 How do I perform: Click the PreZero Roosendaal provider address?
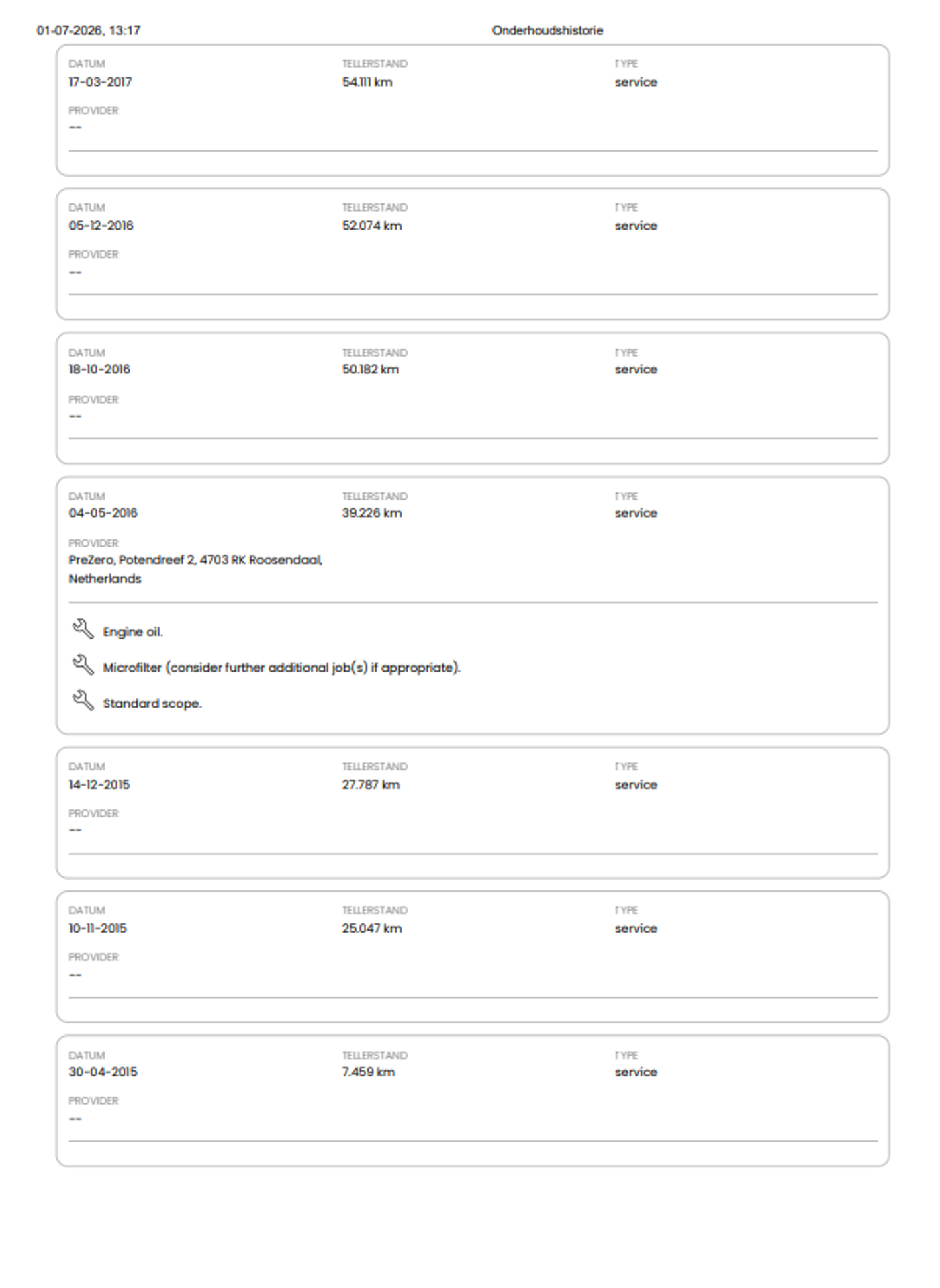click(x=195, y=569)
